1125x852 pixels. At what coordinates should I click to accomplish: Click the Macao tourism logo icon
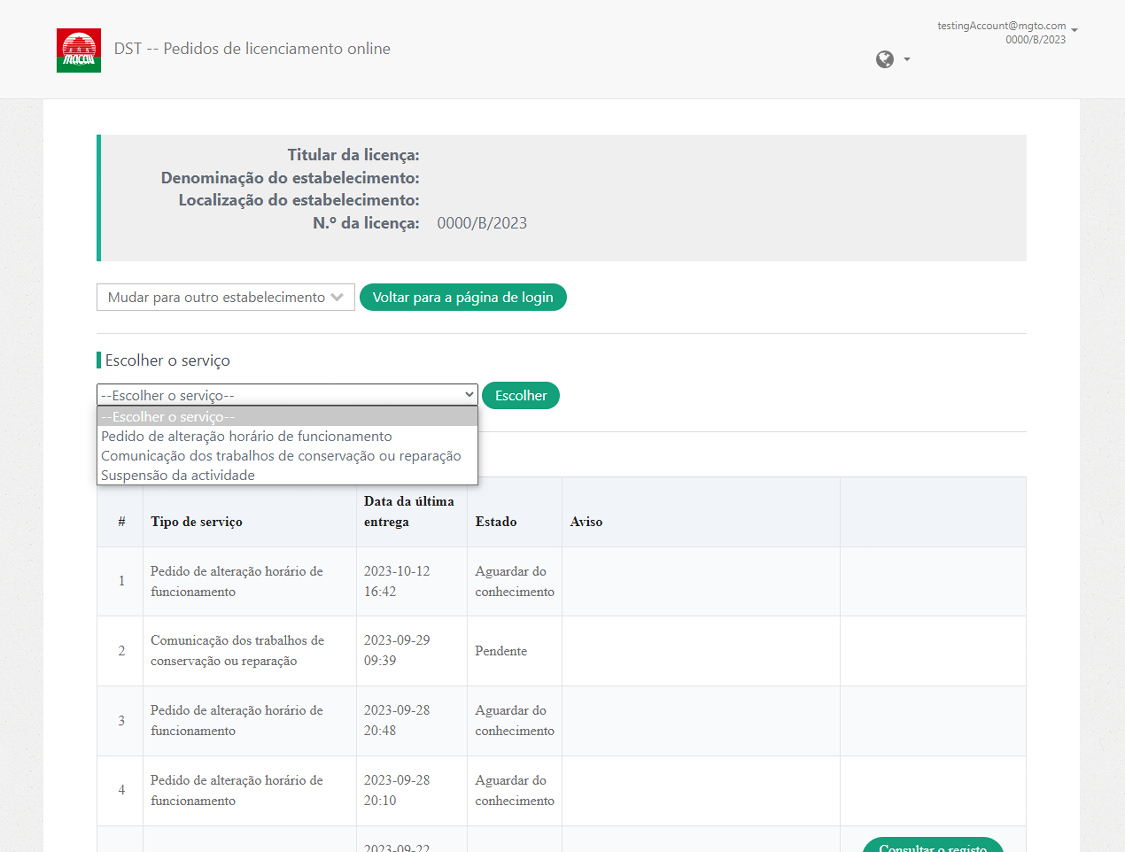point(79,50)
